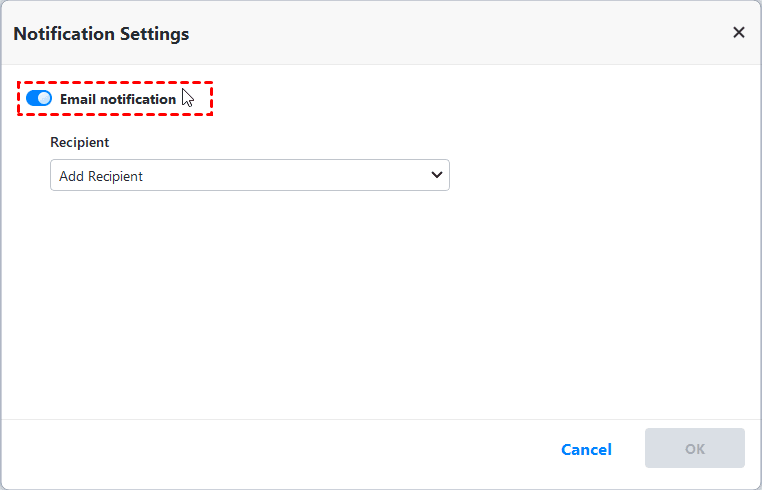
Task: Confirm settings with the OK button
Action: (694, 449)
